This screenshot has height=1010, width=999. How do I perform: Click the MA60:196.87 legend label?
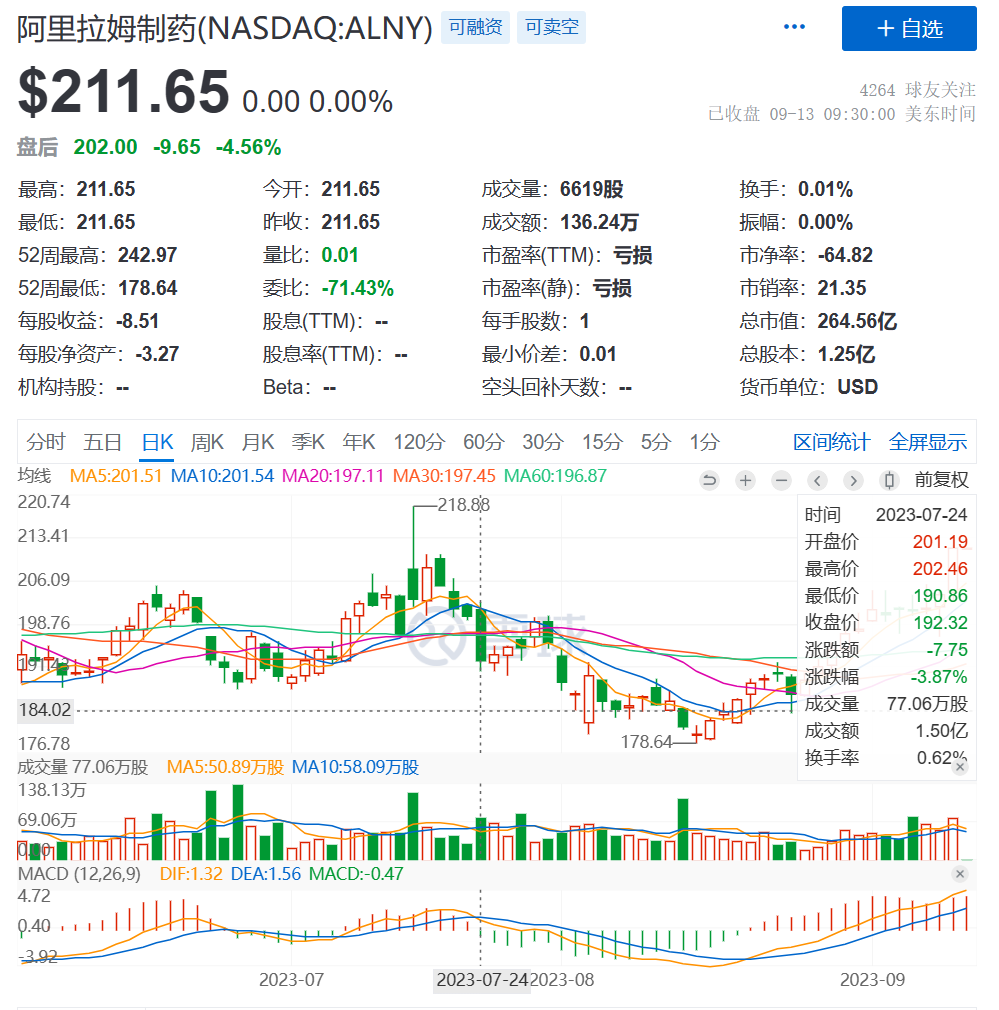point(555,476)
